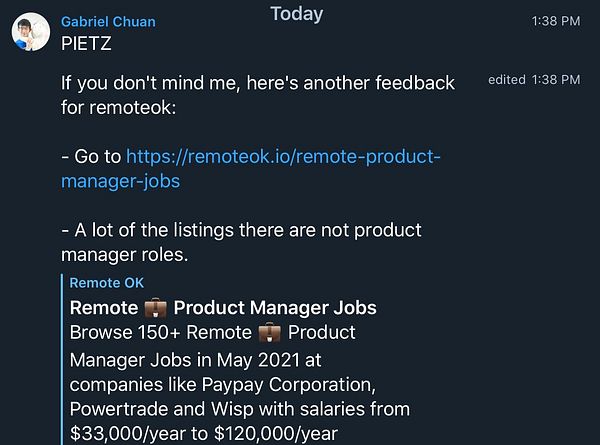Click the briefcase emoji in preview title
The image size is (600, 445).
[155, 307]
